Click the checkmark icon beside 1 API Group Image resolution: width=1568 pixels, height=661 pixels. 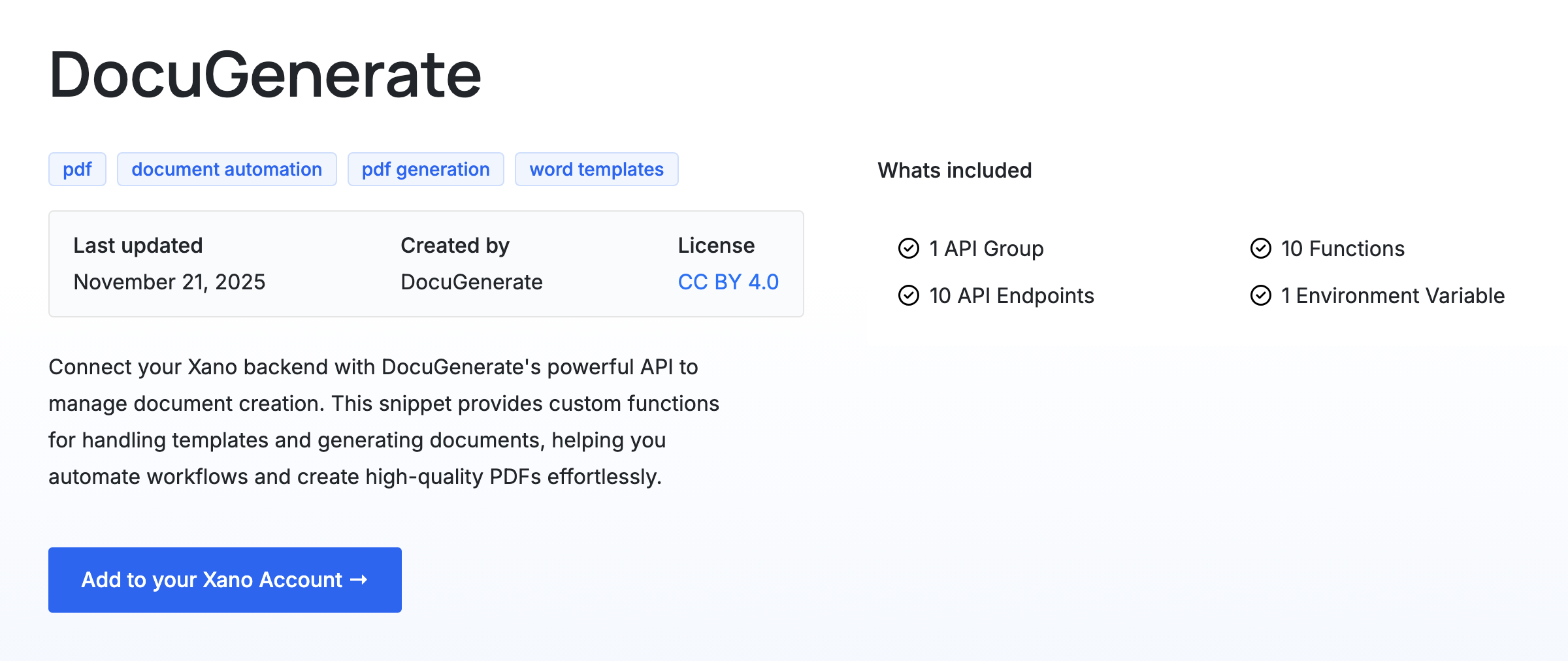(907, 248)
